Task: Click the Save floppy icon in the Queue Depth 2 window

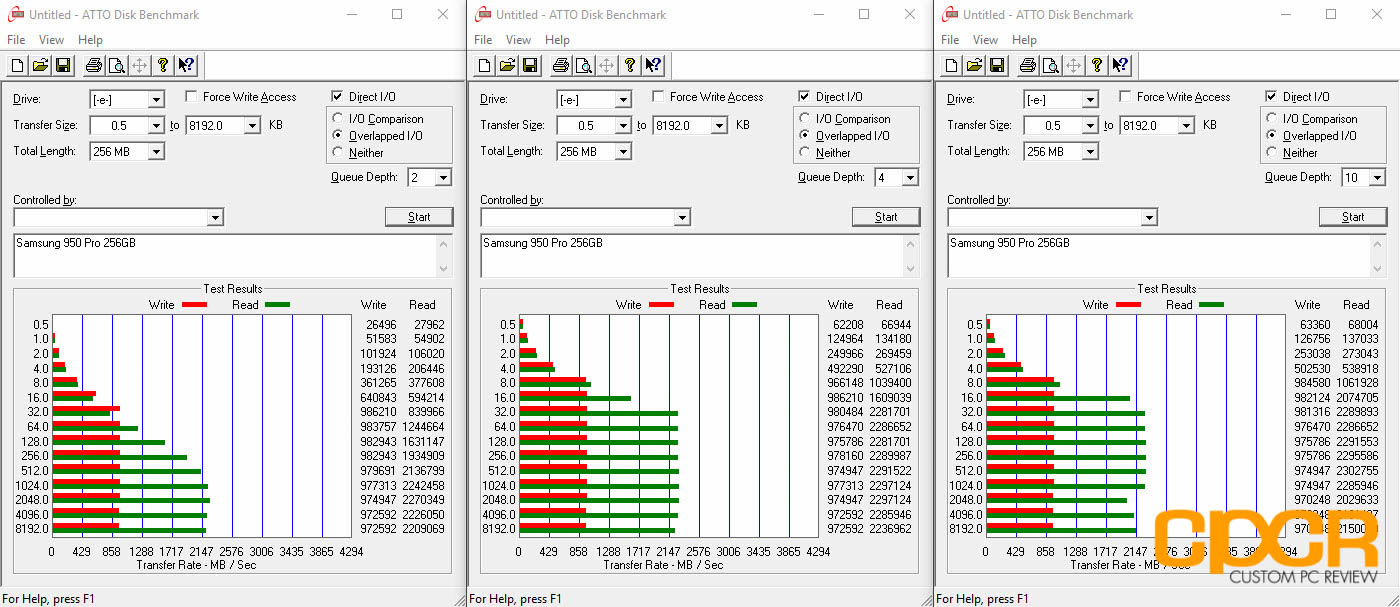Action: 63,66
